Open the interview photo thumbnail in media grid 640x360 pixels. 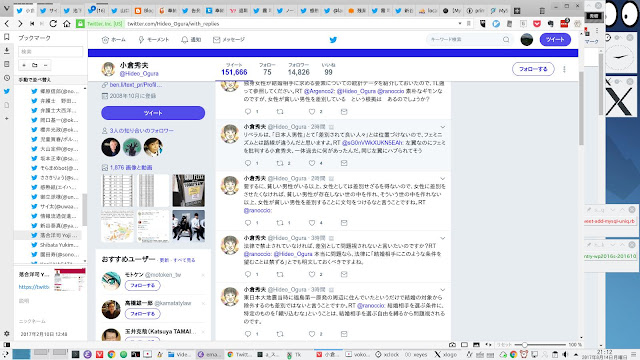click(x=189, y=226)
